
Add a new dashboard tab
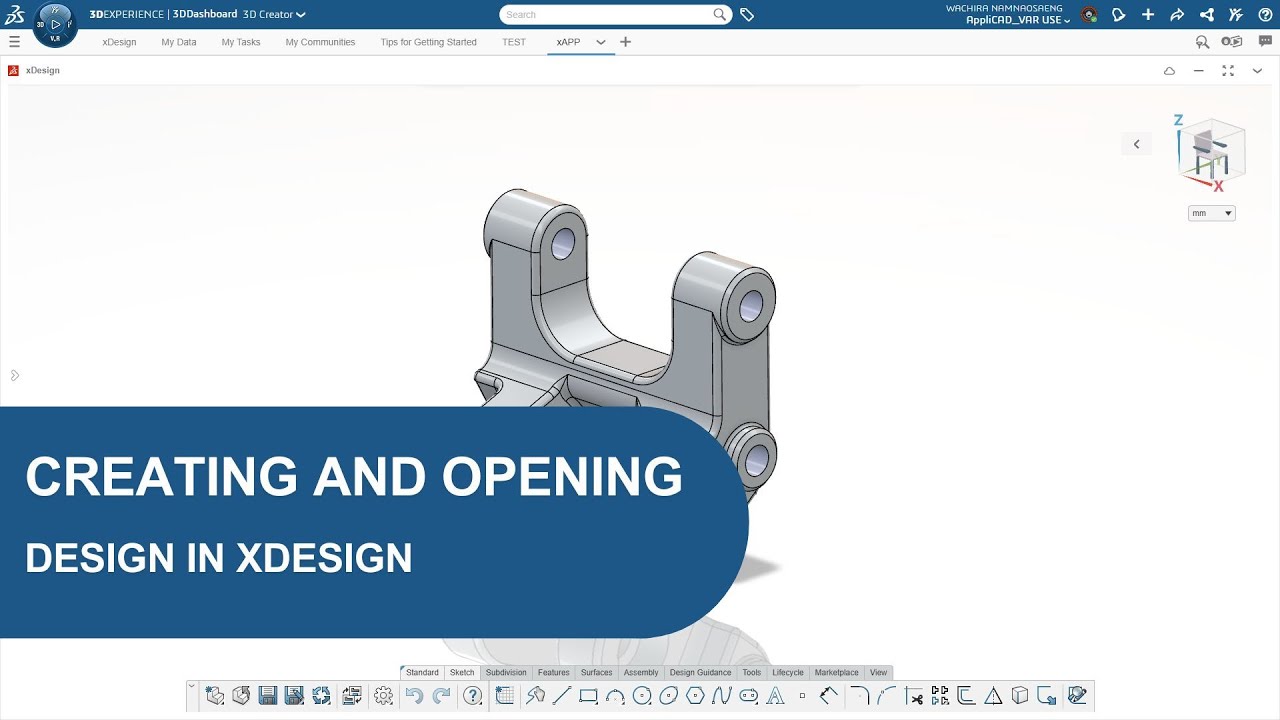626,42
